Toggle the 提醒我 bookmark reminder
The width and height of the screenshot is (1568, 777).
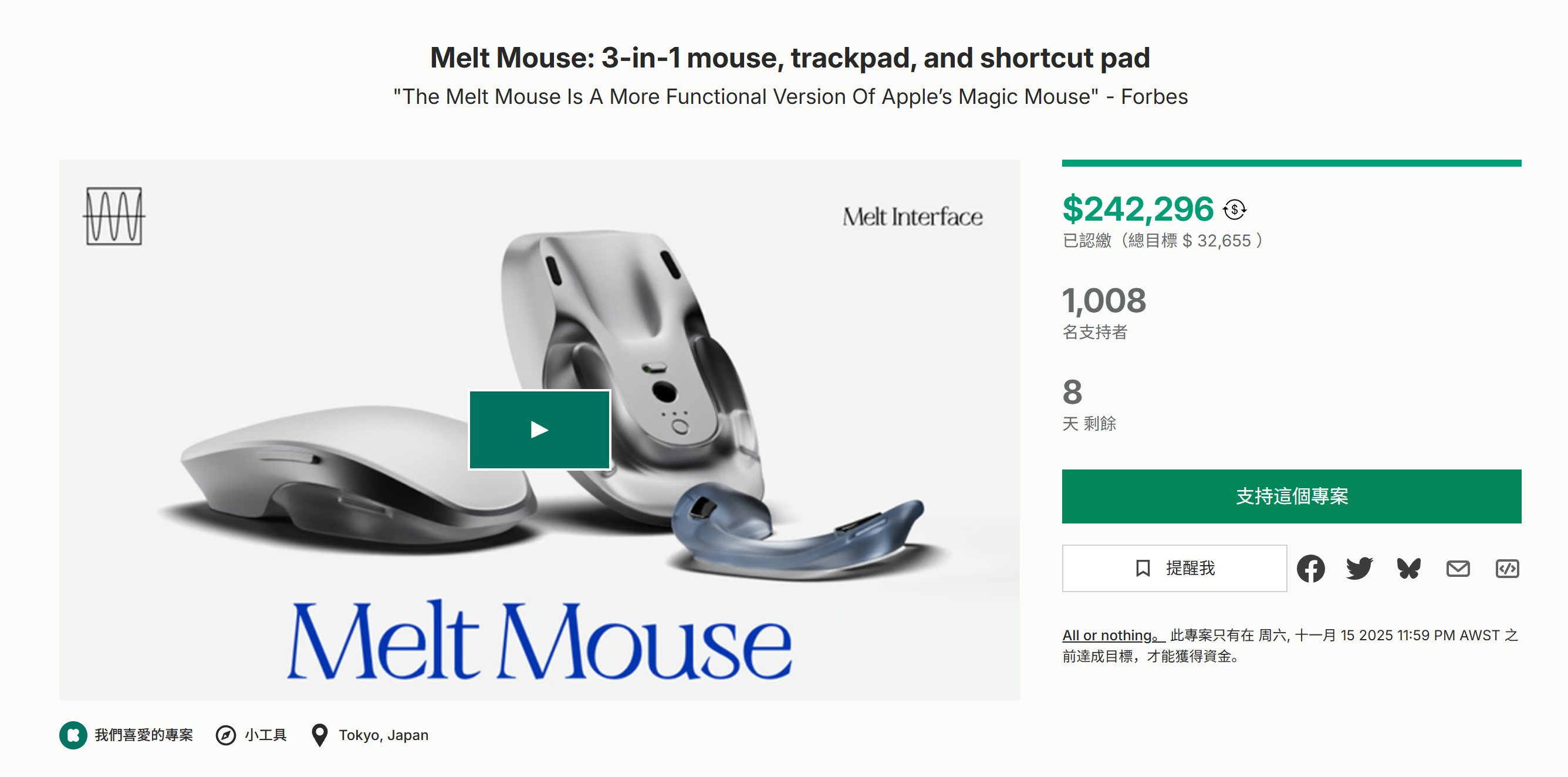[1174, 568]
